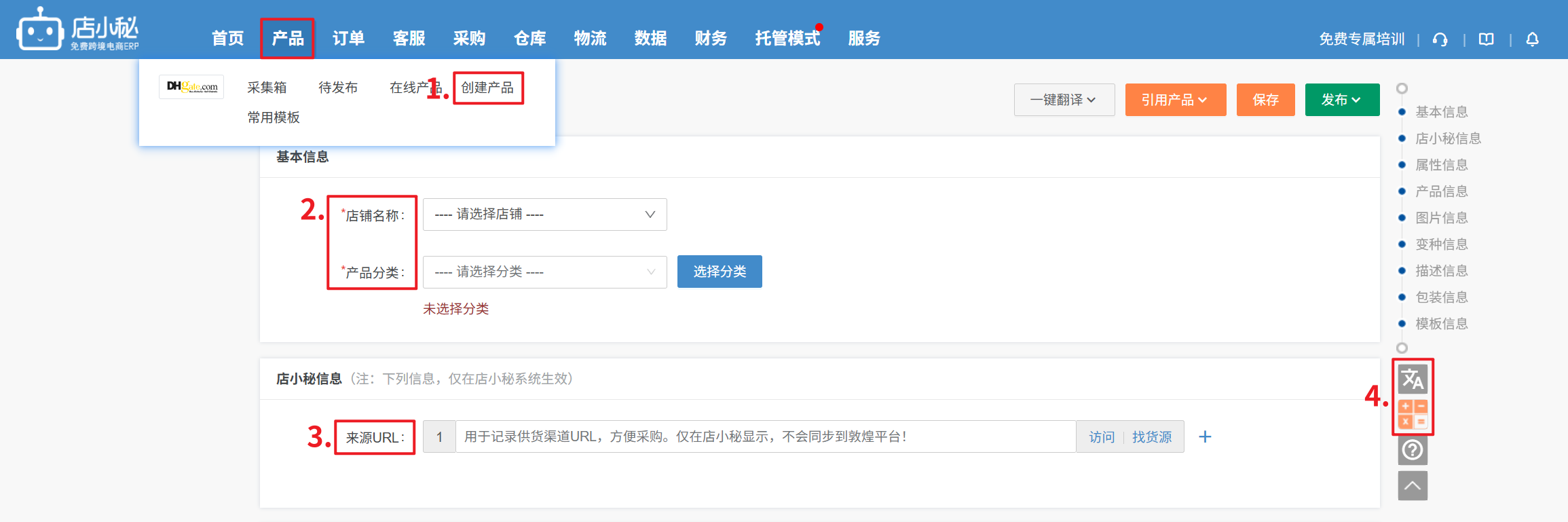Open the help manual book icon
Screen dimensions: 1568x522
coord(1486,39)
